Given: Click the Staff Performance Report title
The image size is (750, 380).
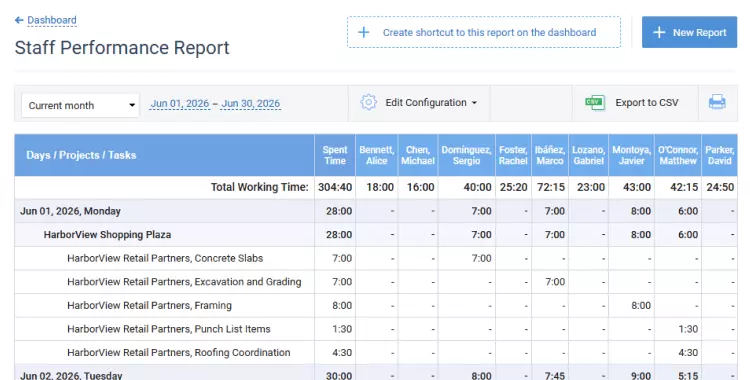Looking at the screenshot, I should point(122,48).
